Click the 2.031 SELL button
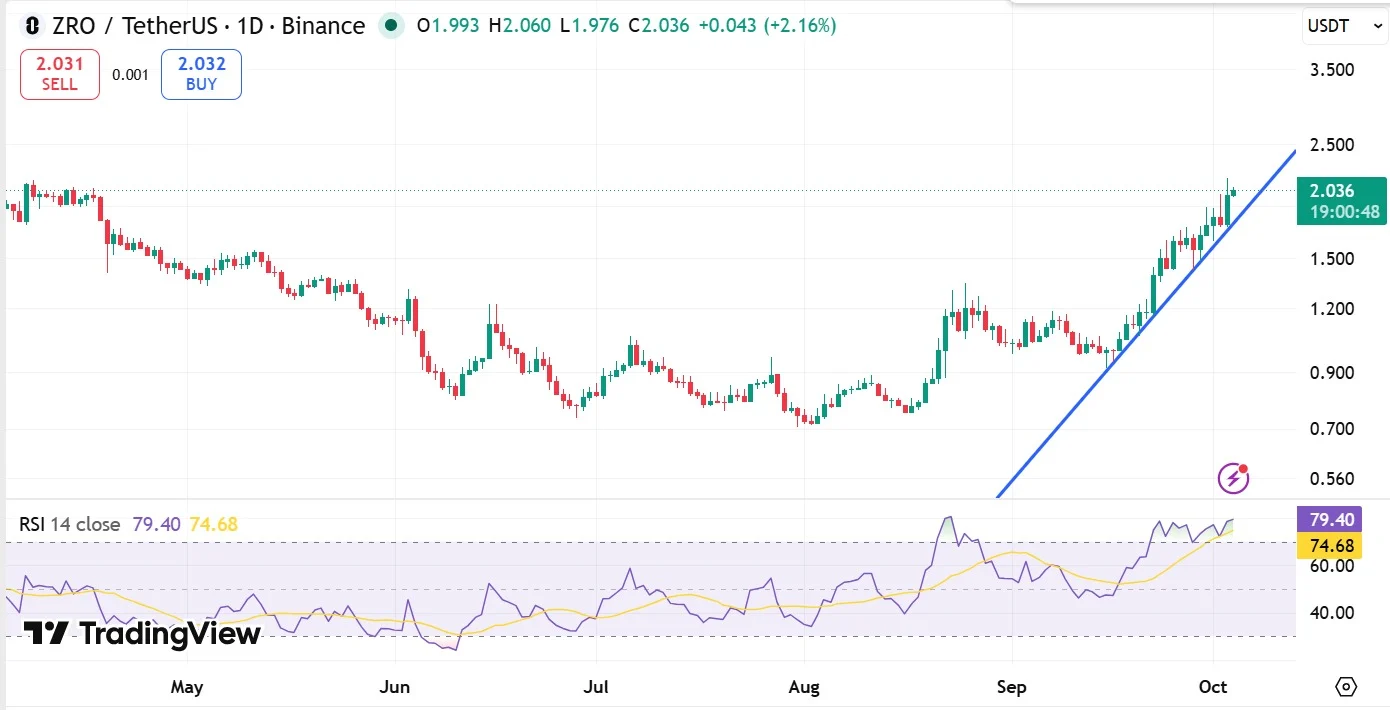 (x=60, y=74)
